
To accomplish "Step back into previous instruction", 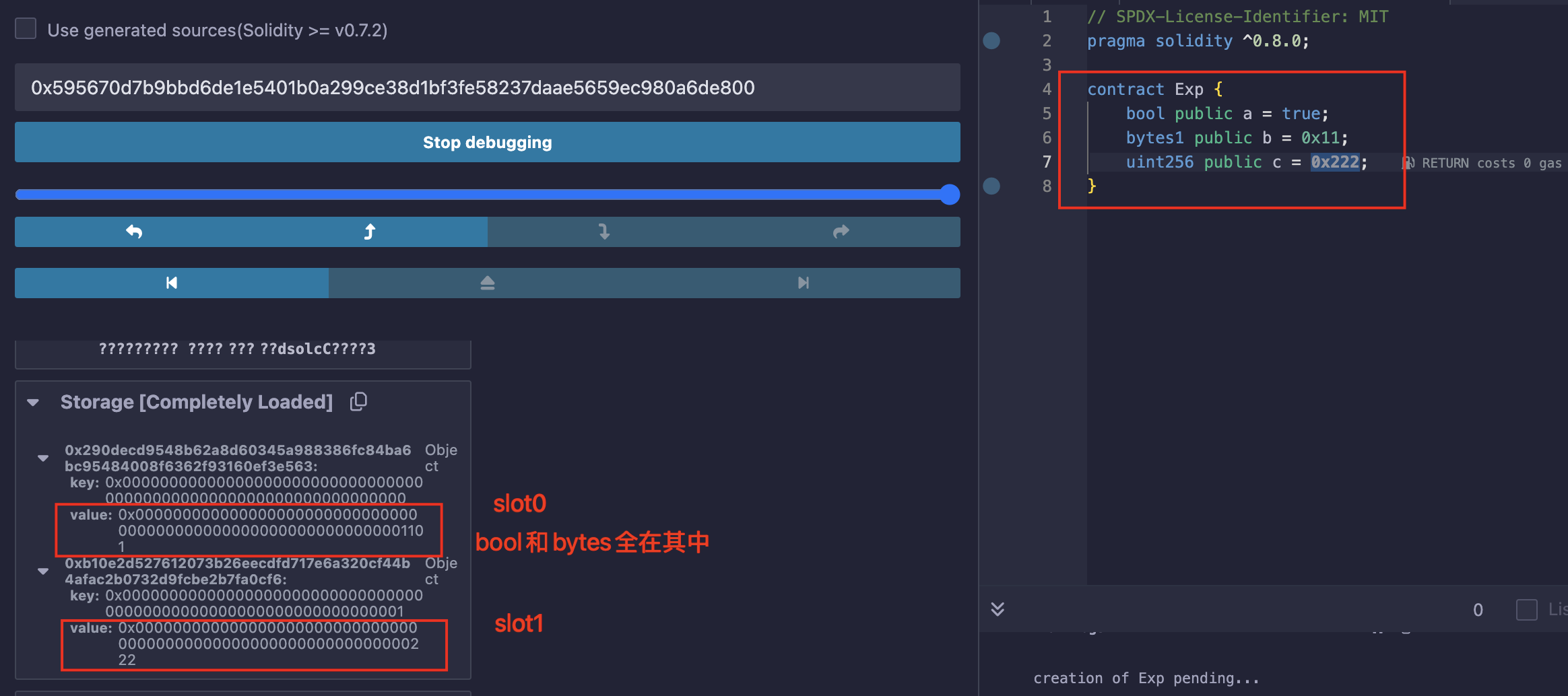I will click(369, 232).
